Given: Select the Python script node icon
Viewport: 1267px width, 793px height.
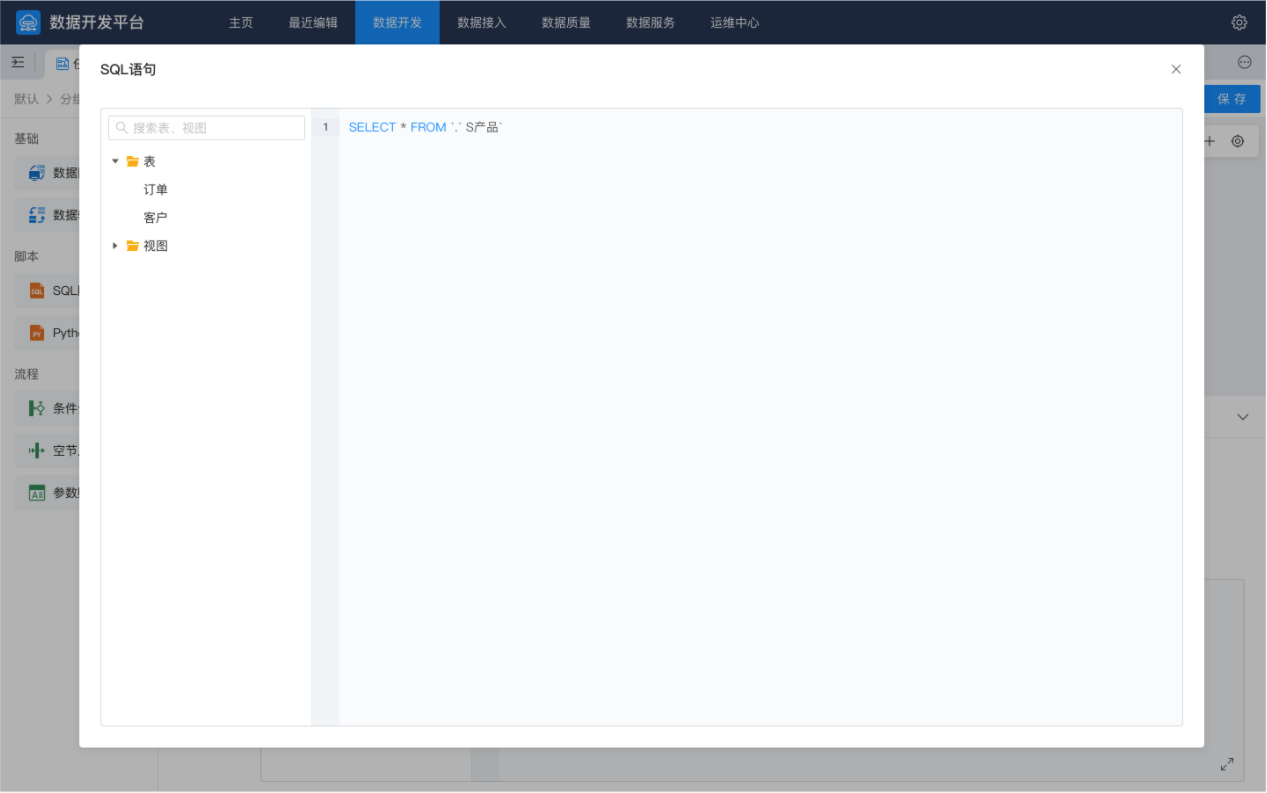Looking at the screenshot, I should [x=37, y=333].
